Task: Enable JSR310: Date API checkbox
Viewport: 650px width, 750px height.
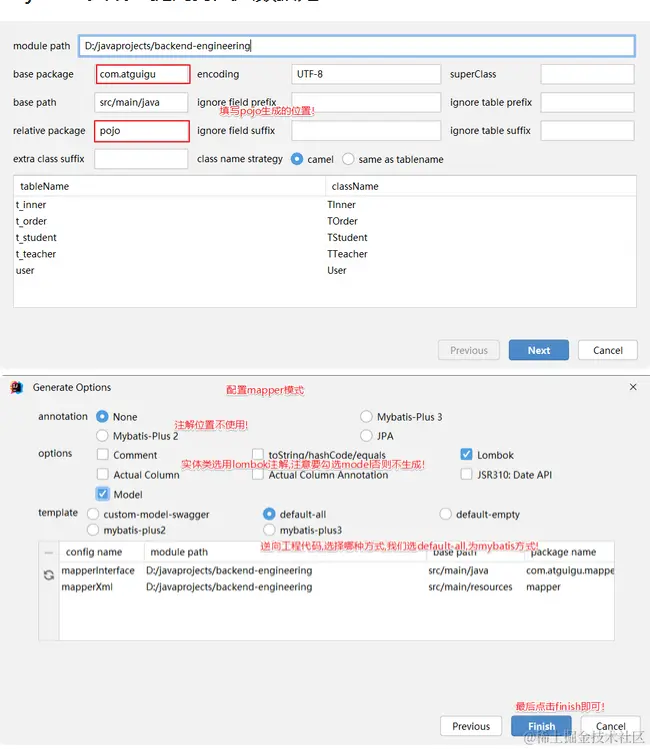Action: (x=466, y=474)
